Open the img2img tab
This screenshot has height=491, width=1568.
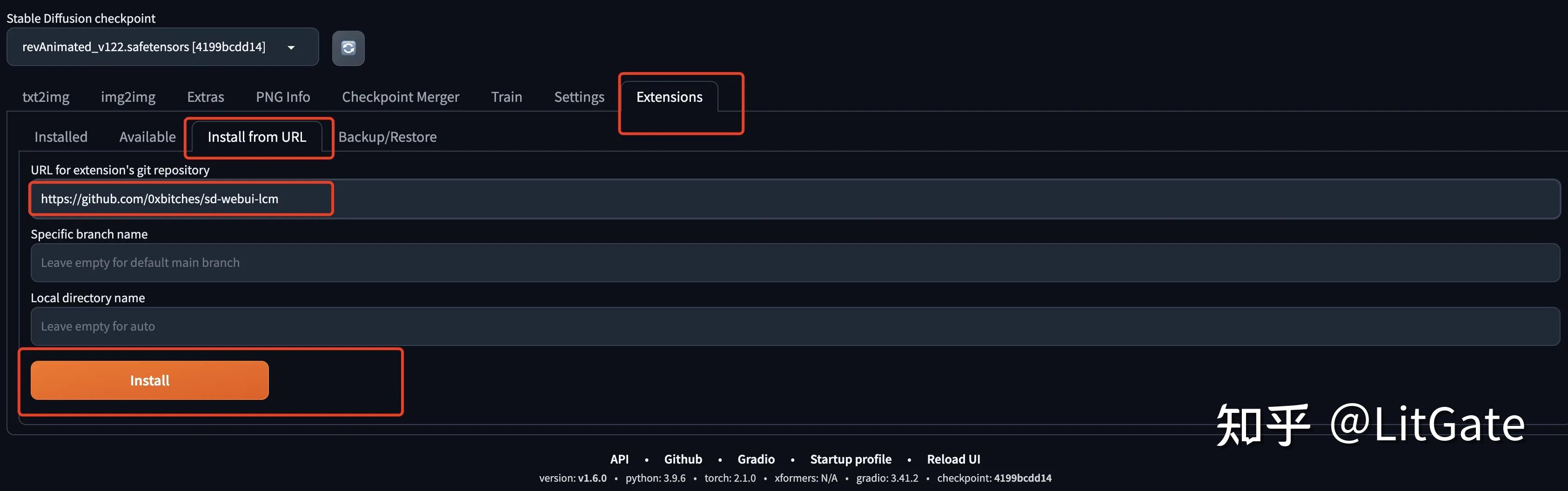(128, 97)
